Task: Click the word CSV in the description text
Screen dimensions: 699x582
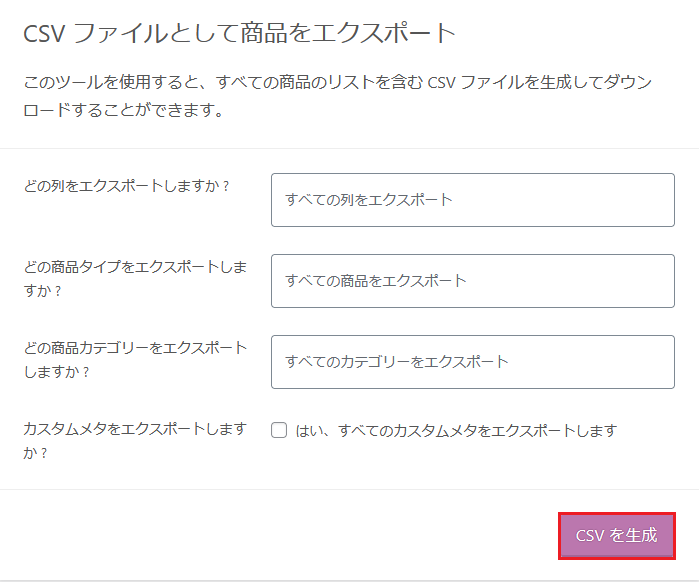Action: click(441, 83)
